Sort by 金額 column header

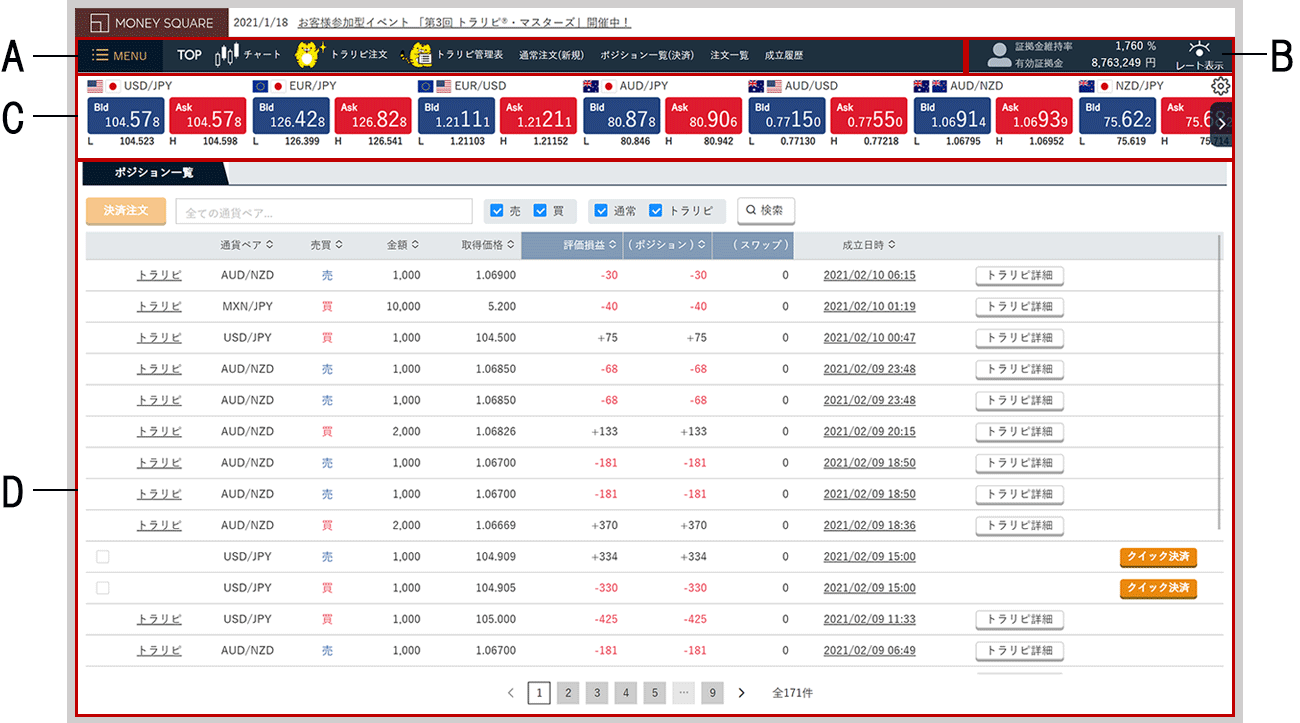[404, 245]
